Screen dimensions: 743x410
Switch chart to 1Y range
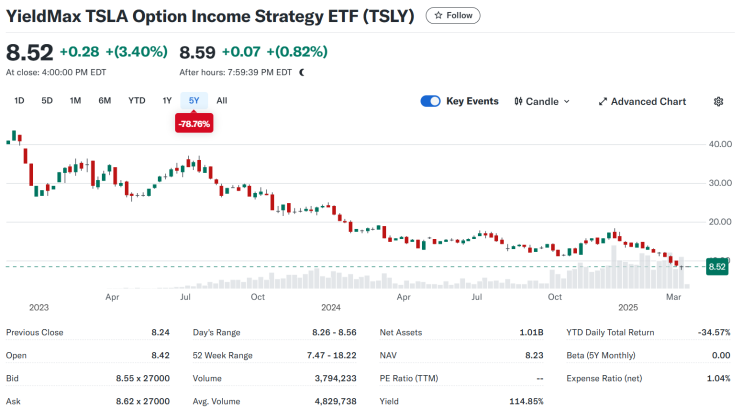click(x=167, y=100)
